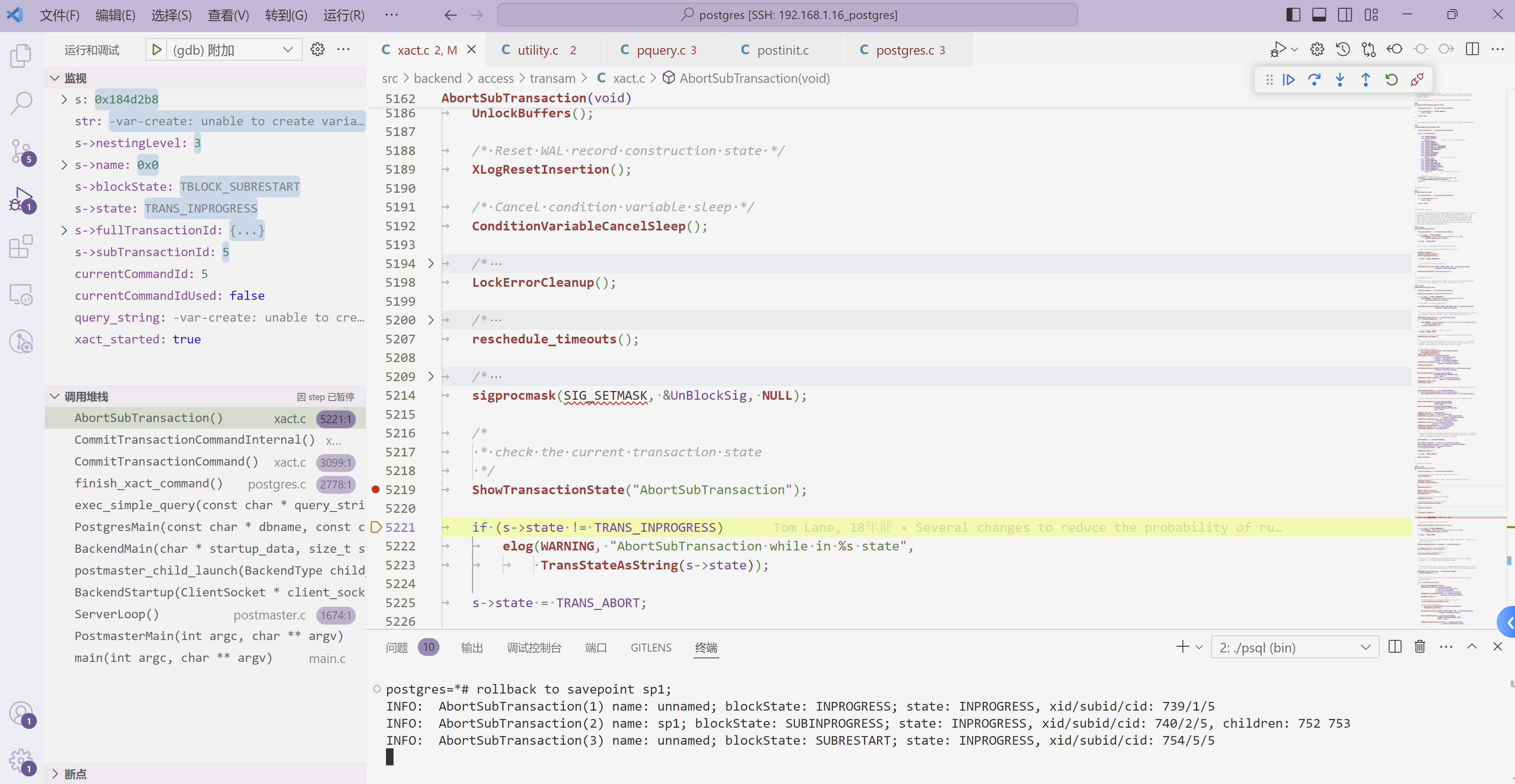Screen dimensions: 1515x784
Task: Open the 文件(F) menu
Action: (x=60, y=15)
